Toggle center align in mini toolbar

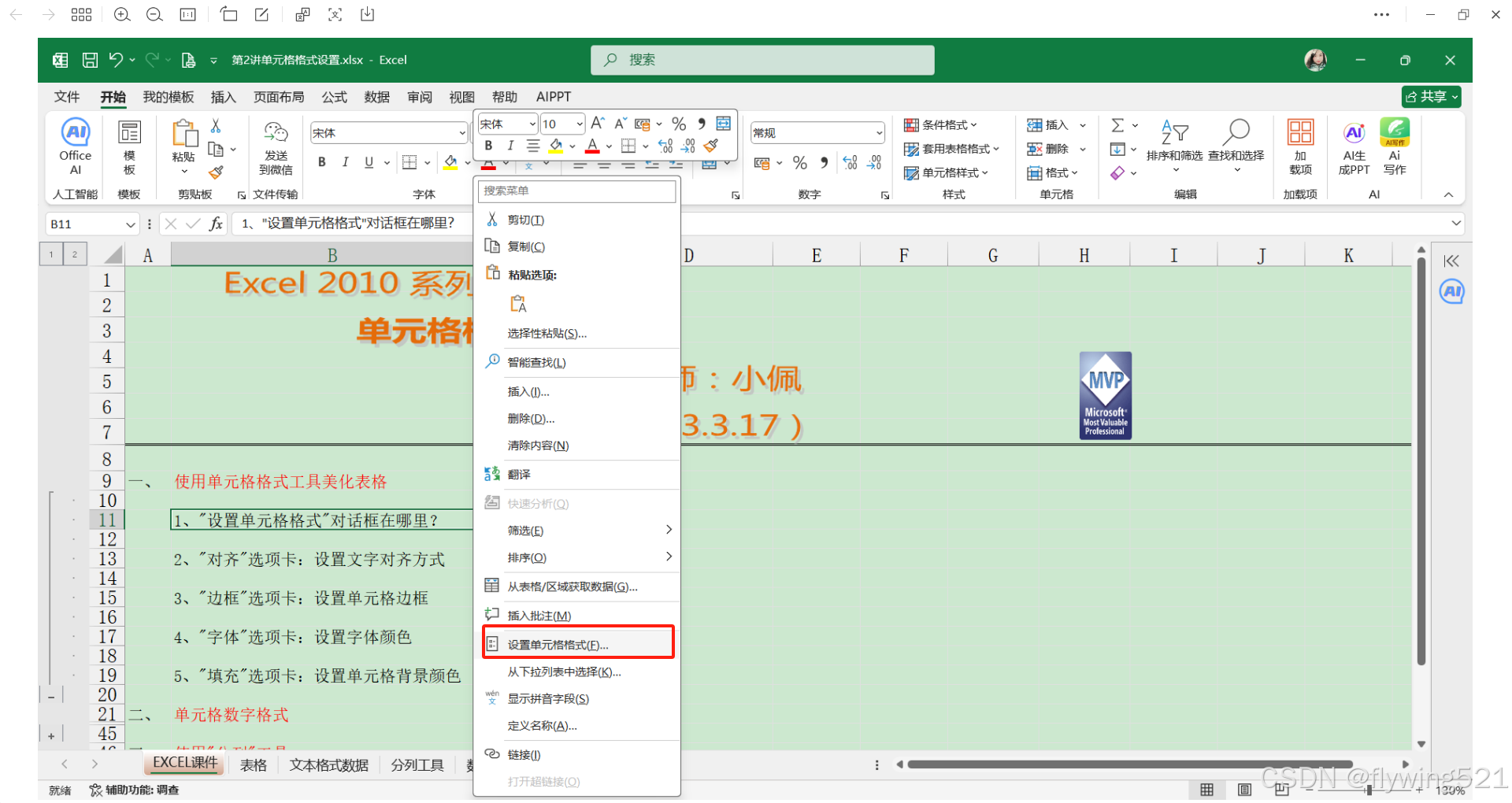click(x=533, y=146)
